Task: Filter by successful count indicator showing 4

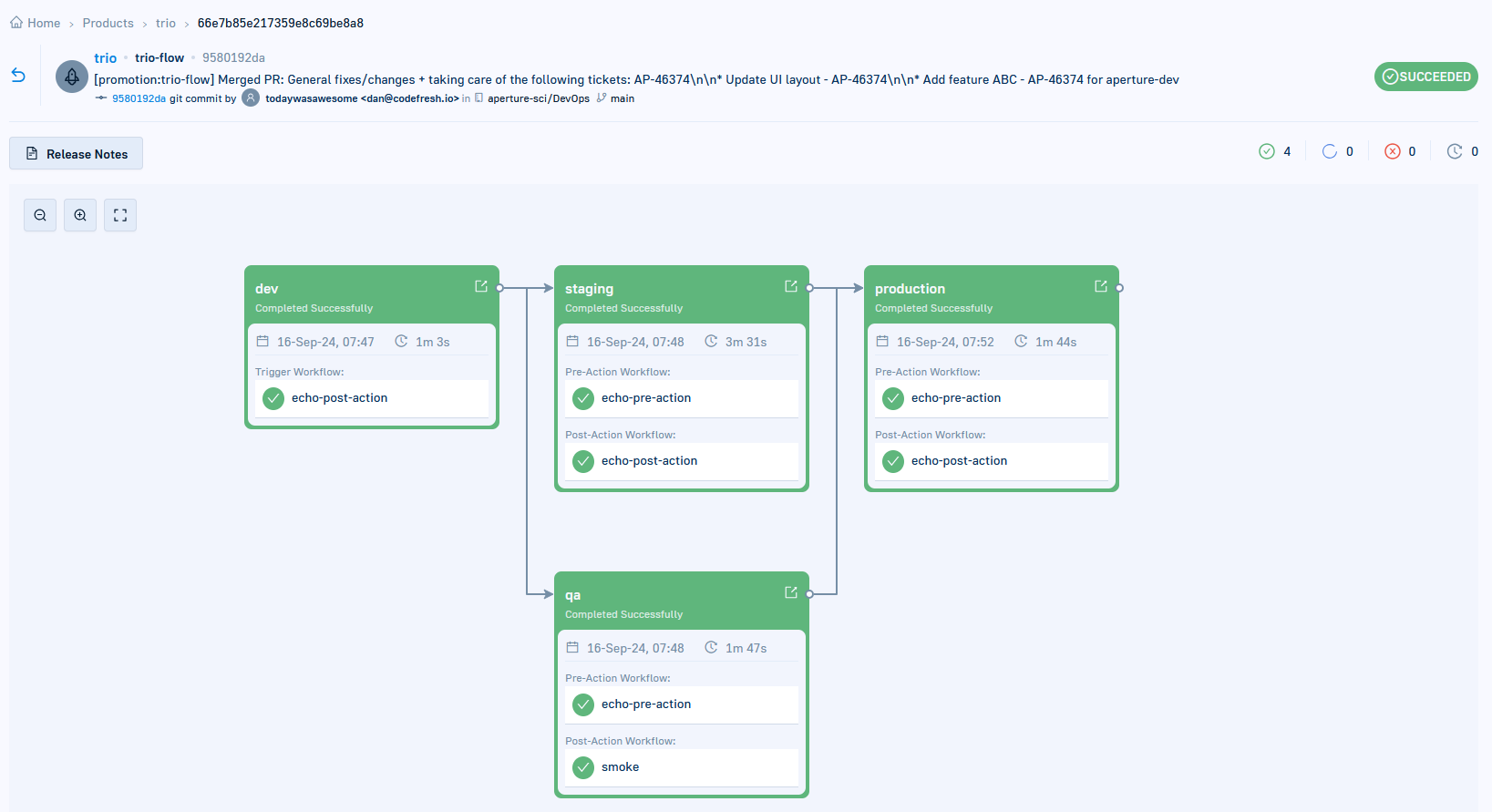Action: tap(1275, 151)
